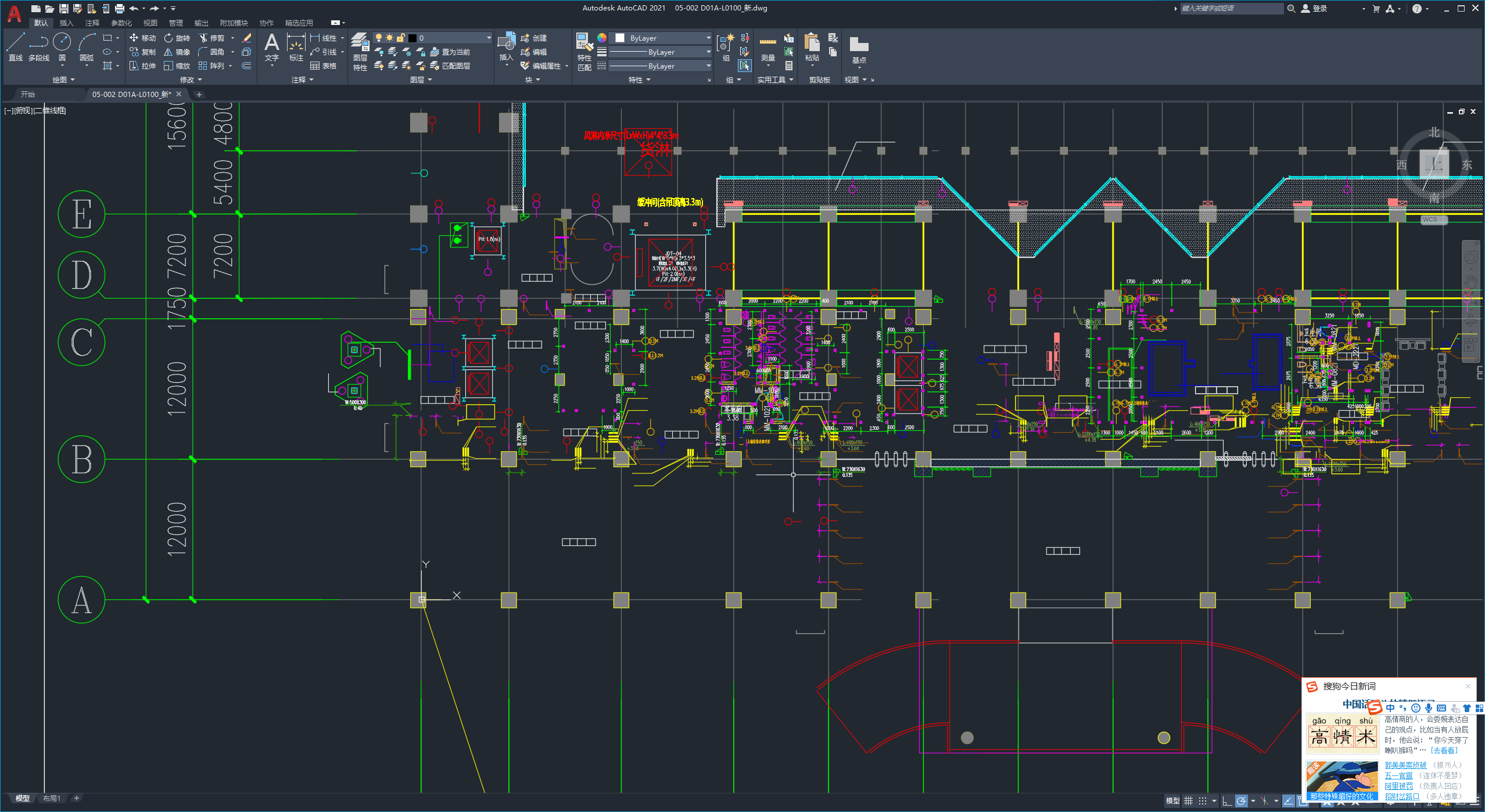Toggle layer 0 freeze sun icon

tap(389, 38)
